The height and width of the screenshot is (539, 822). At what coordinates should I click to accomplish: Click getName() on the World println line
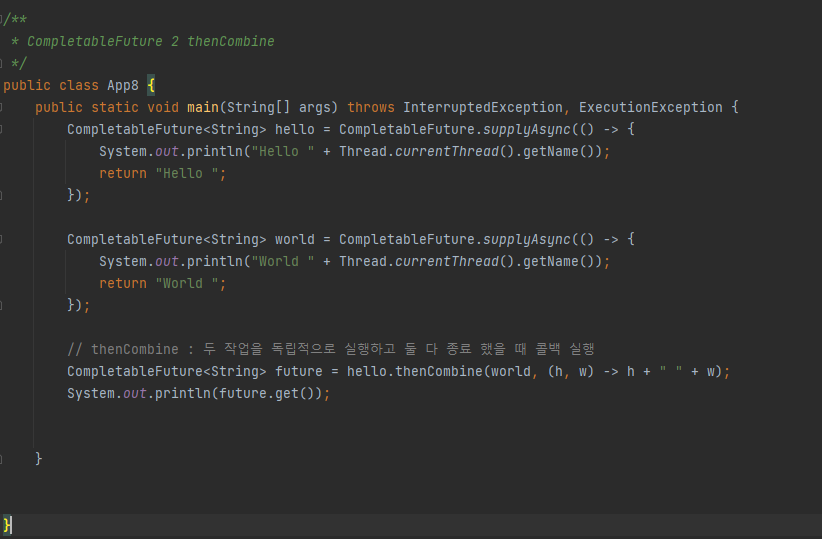[x=559, y=262]
